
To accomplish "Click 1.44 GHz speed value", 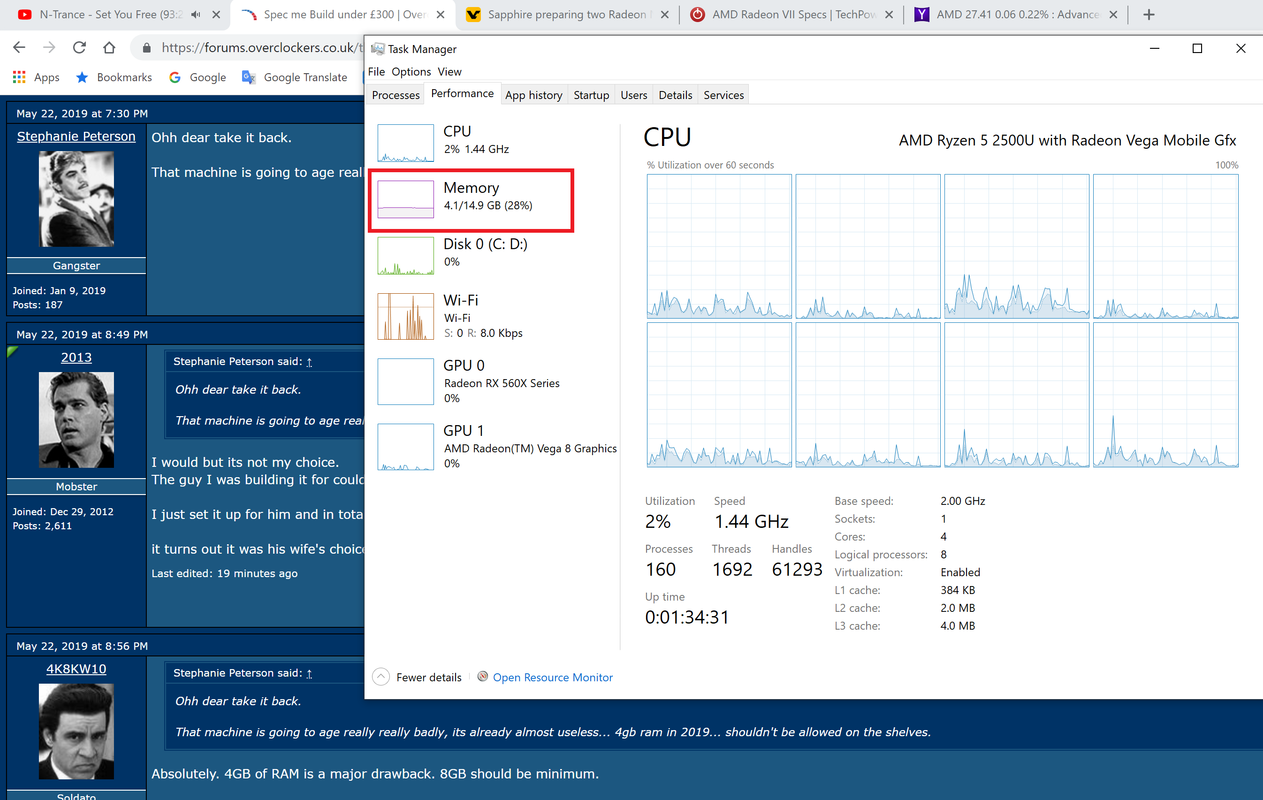I will click(x=751, y=521).
